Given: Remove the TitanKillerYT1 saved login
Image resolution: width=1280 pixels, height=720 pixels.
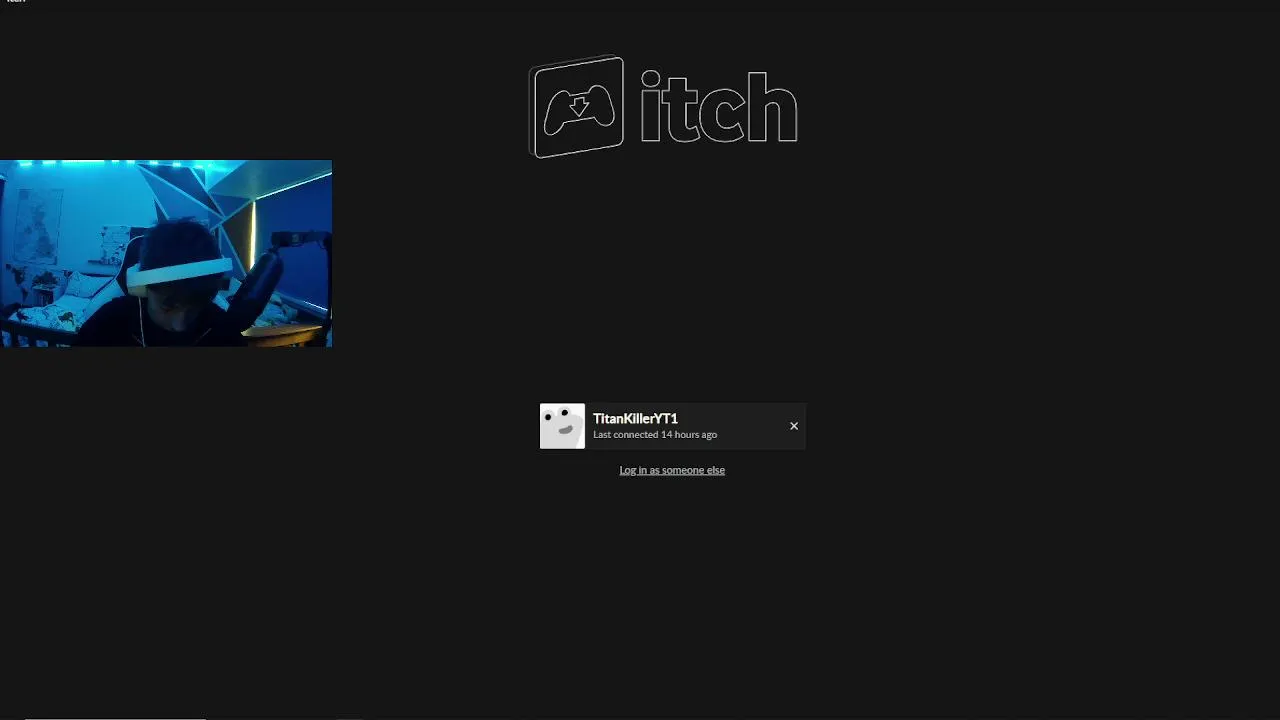Looking at the screenshot, I should (x=794, y=426).
